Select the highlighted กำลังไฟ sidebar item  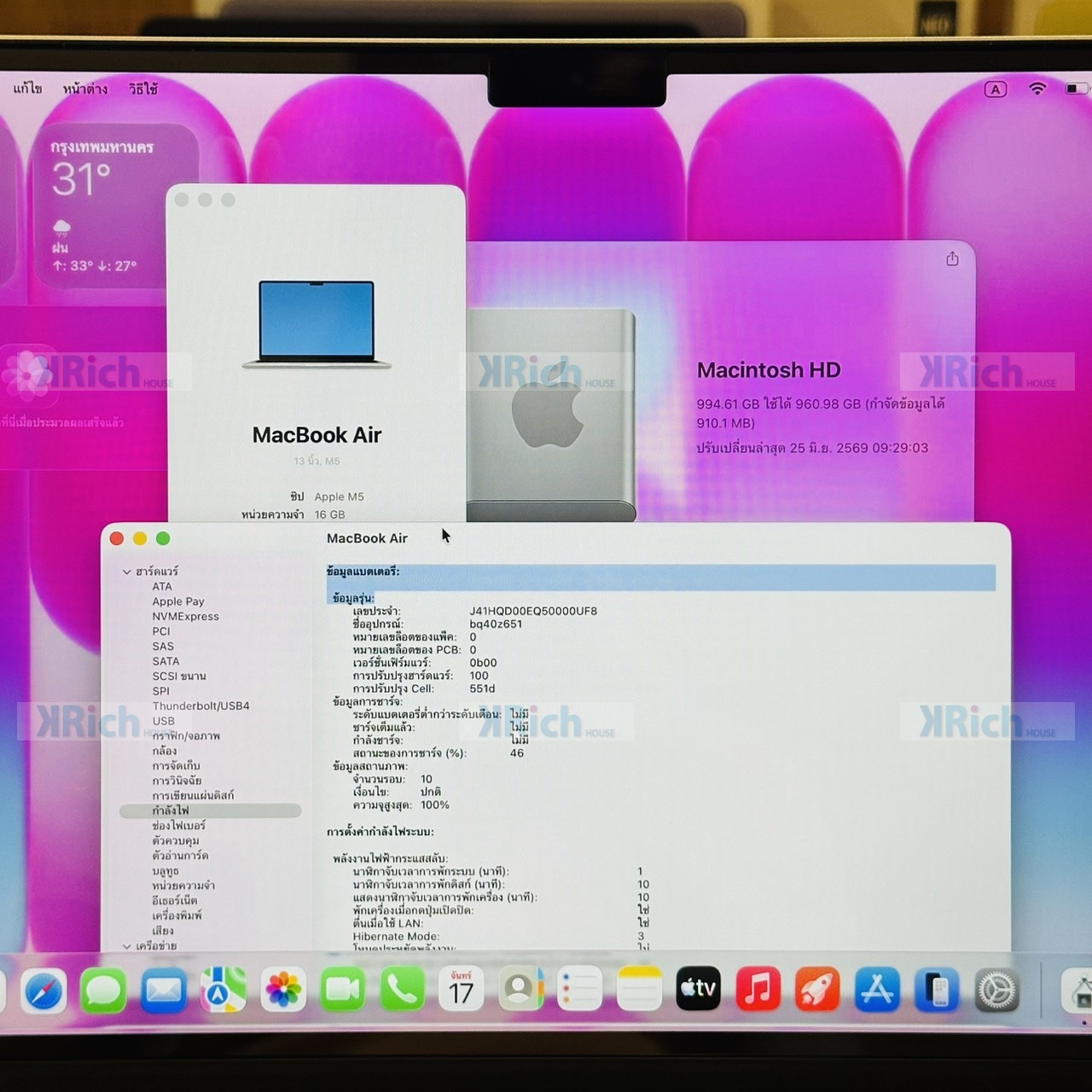[211, 810]
